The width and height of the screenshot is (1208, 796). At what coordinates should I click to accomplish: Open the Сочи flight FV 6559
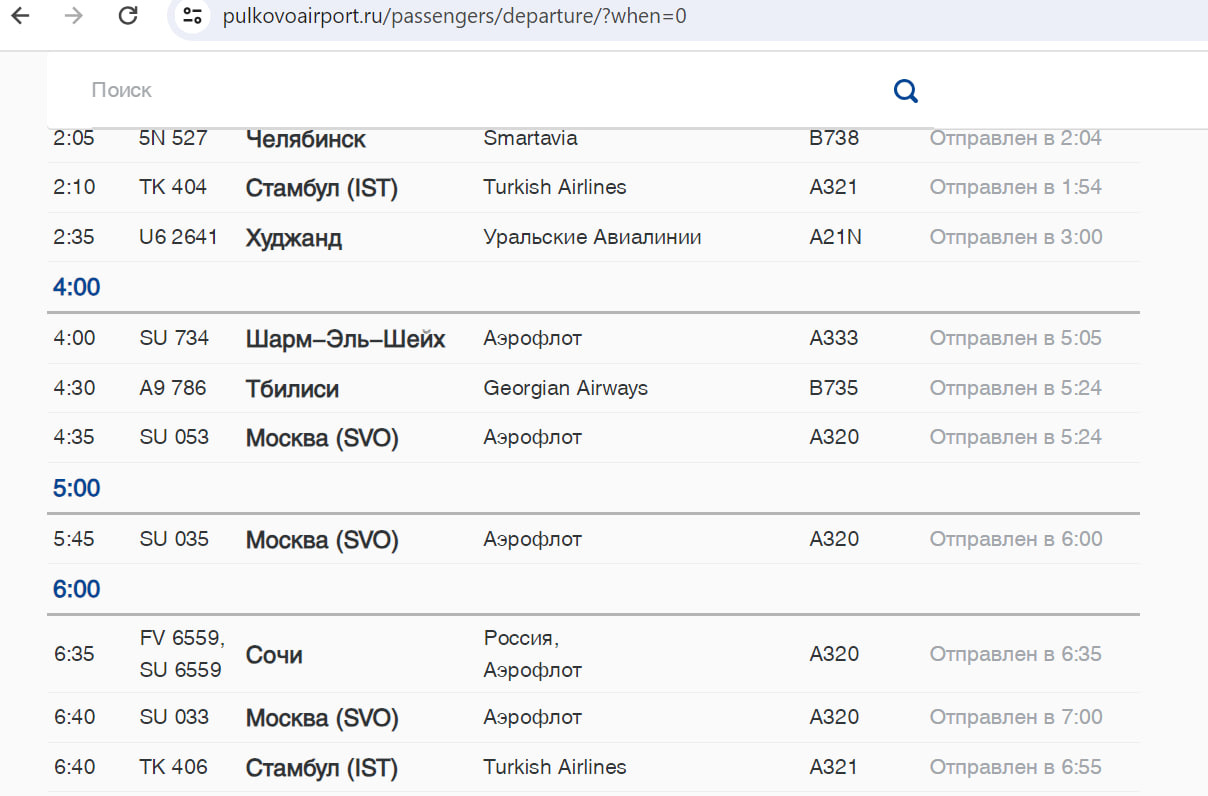(274, 655)
